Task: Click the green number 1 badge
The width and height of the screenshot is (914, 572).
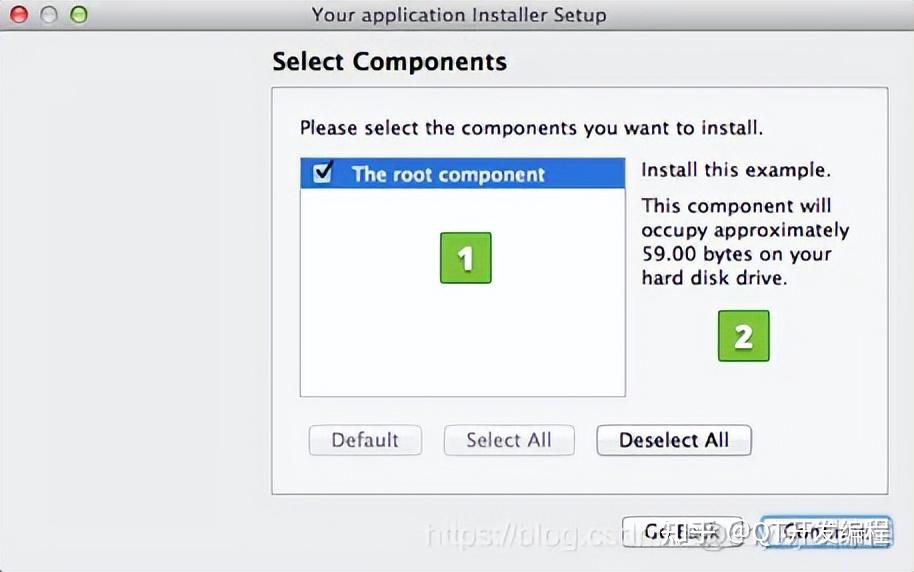Action: (465, 258)
